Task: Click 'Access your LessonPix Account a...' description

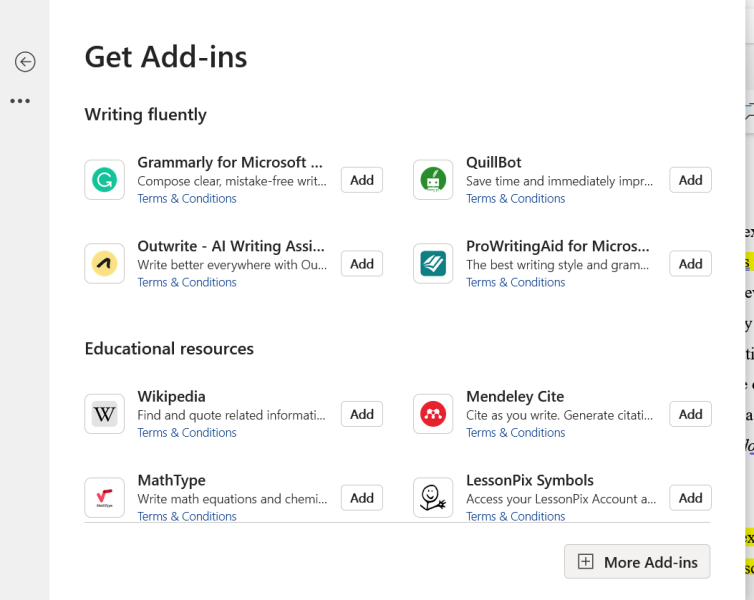Action: click(561, 499)
